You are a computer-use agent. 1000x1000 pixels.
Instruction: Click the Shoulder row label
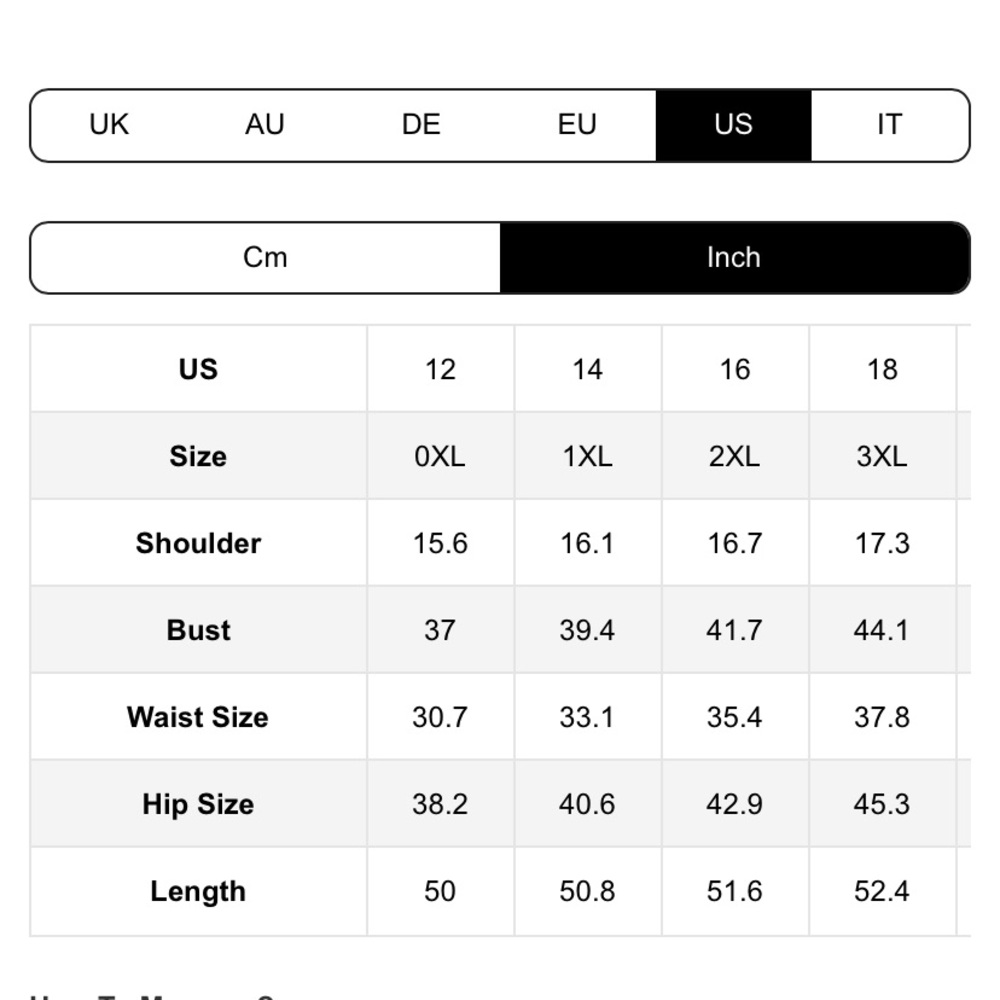(198, 543)
